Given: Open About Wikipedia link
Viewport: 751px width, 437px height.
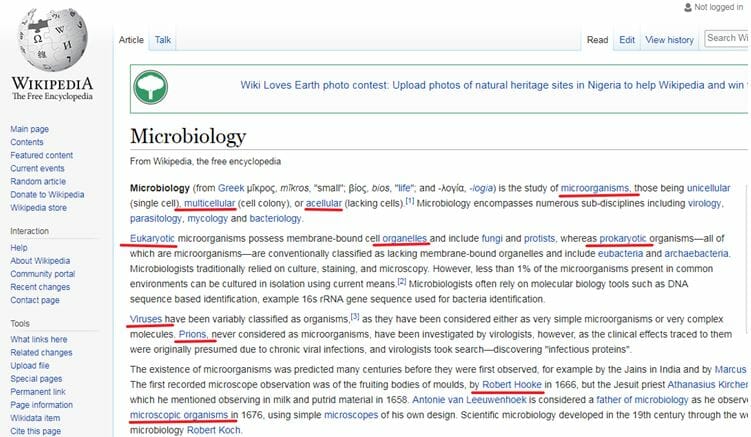Looking at the screenshot, I should pyautogui.click(x=40, y=261).
